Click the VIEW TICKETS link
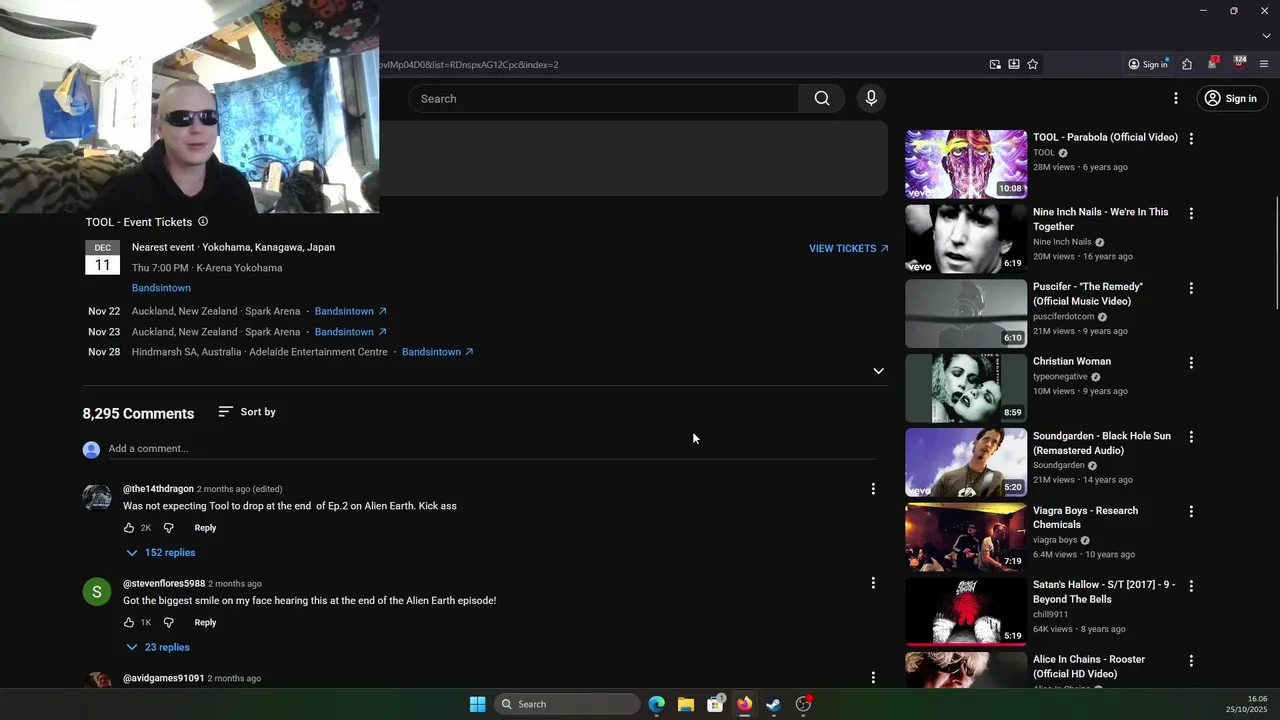Screen dimensions: 1280x720 click(x=848, y=248)
